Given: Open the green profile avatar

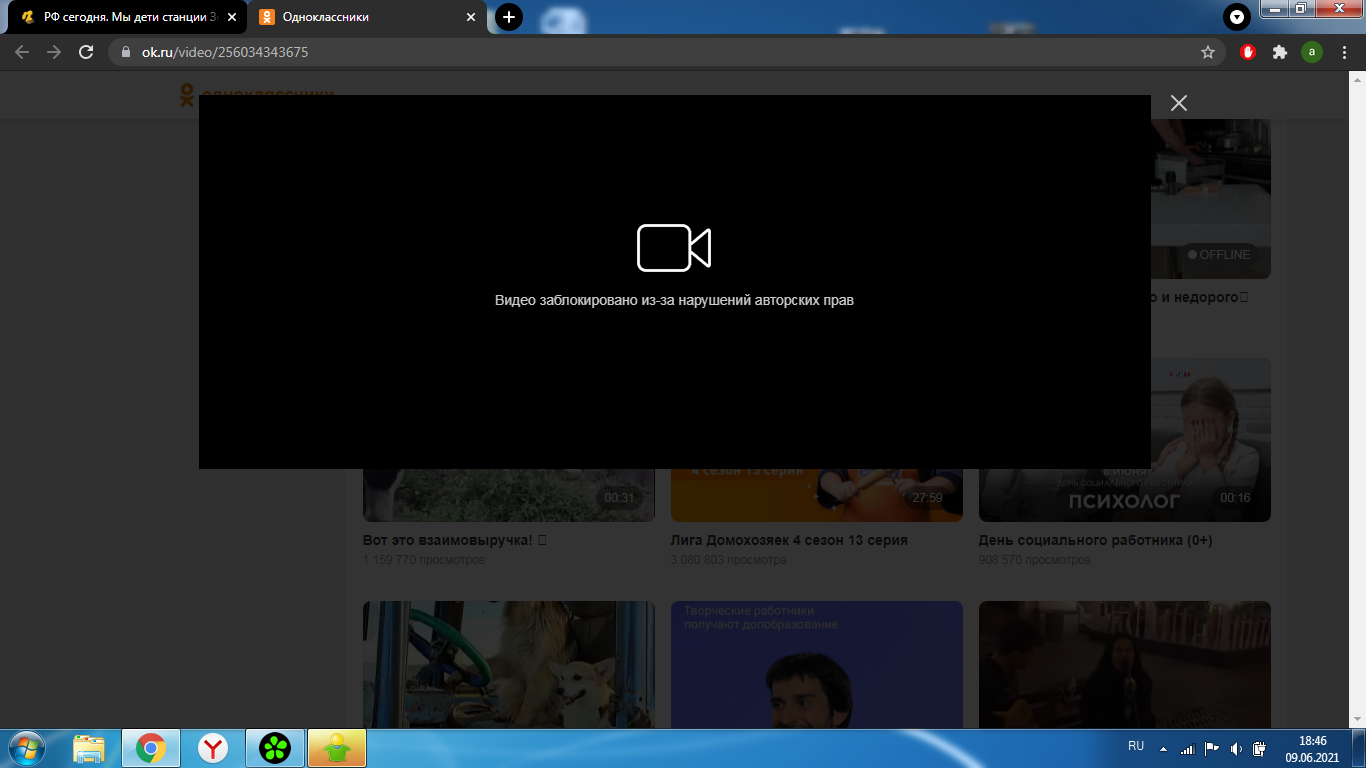Looking at the screenshot, I should point(1311,52).
